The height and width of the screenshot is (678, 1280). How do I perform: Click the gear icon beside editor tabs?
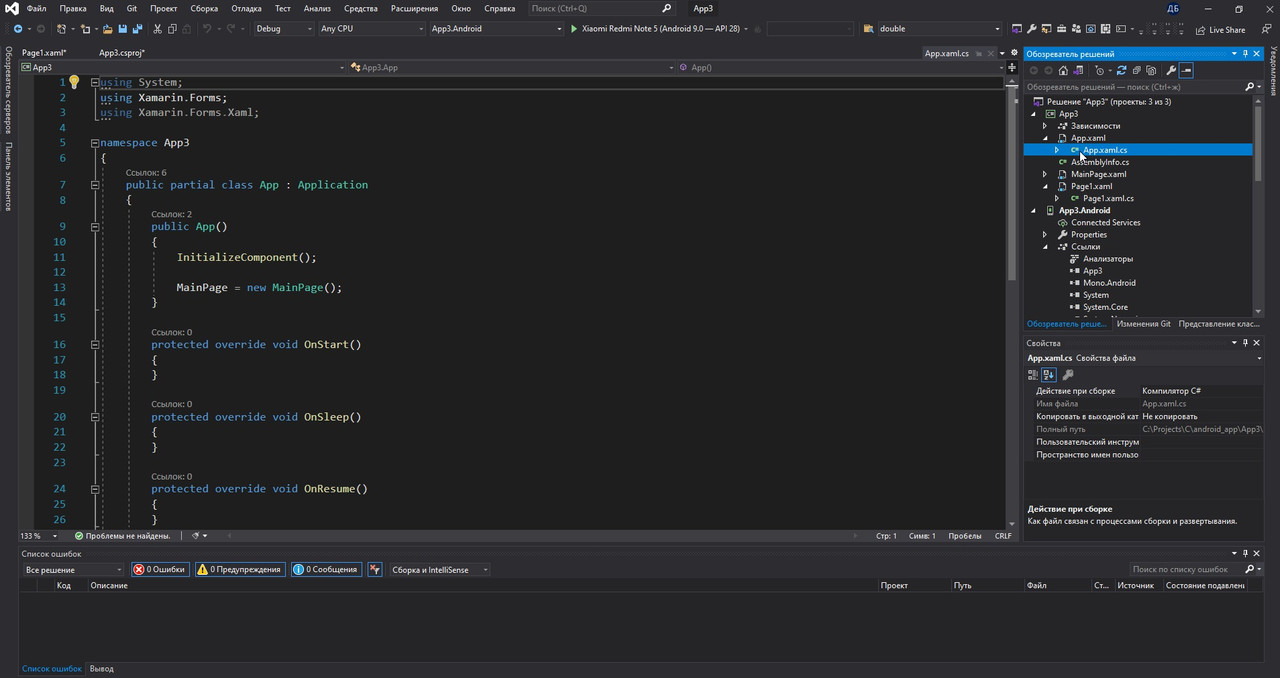[x=1014, y=53]
